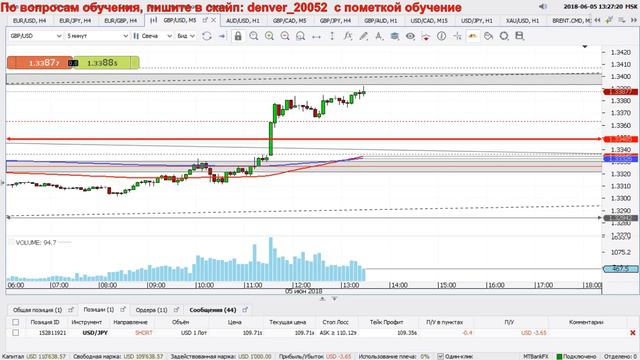Click the vertical stretch arrows icon
The height and width of the screenshot is (360, 640).
(x=332, y=36)
